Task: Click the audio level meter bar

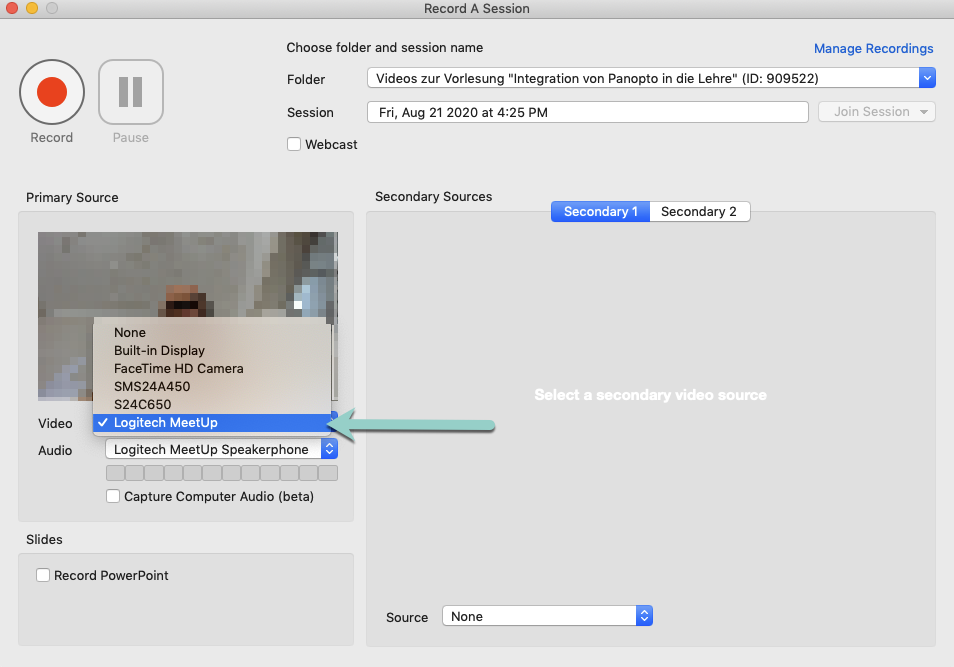Action: click(x=221, y=473)
